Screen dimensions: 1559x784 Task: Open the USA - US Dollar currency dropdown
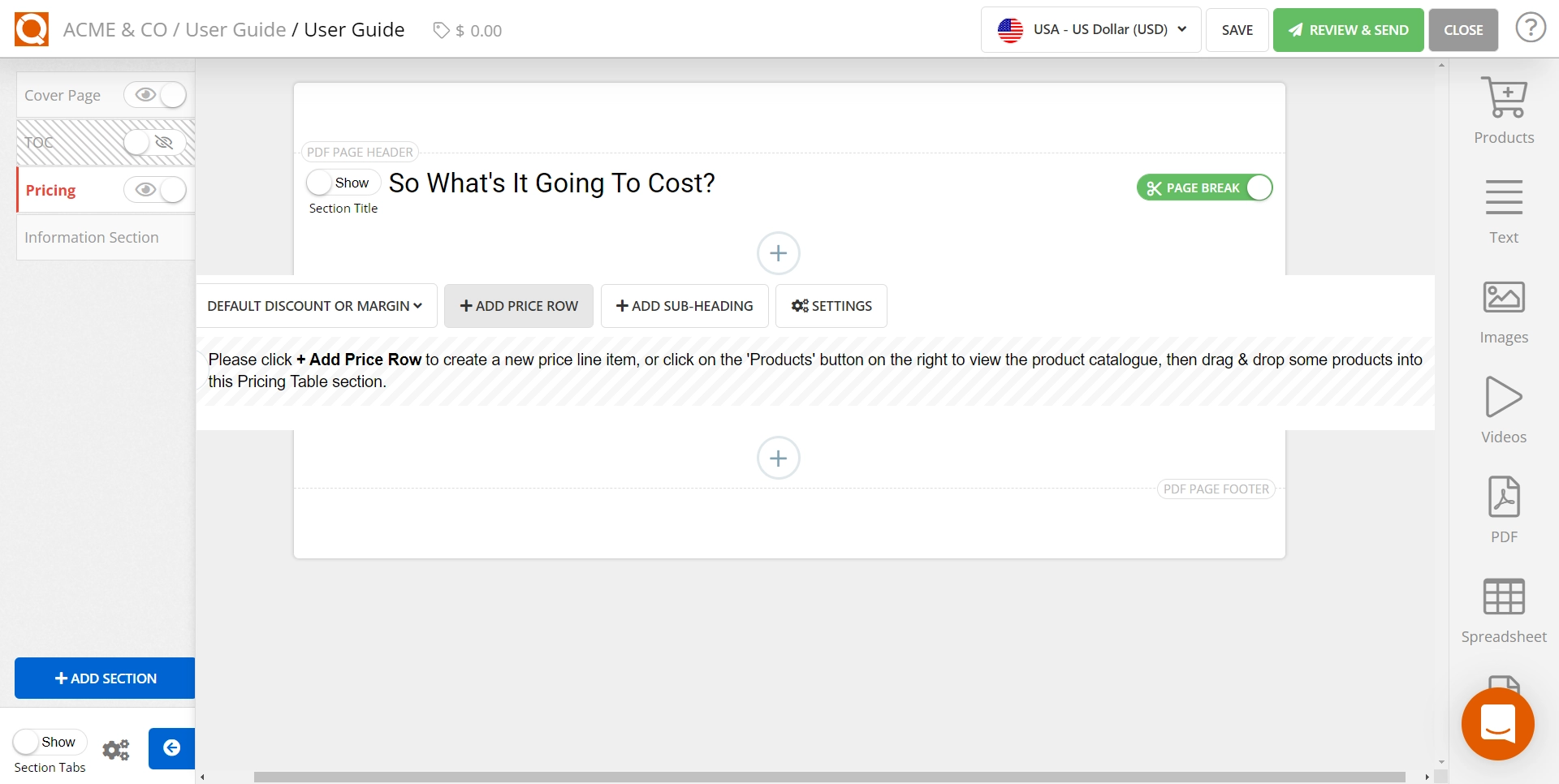1090,30
